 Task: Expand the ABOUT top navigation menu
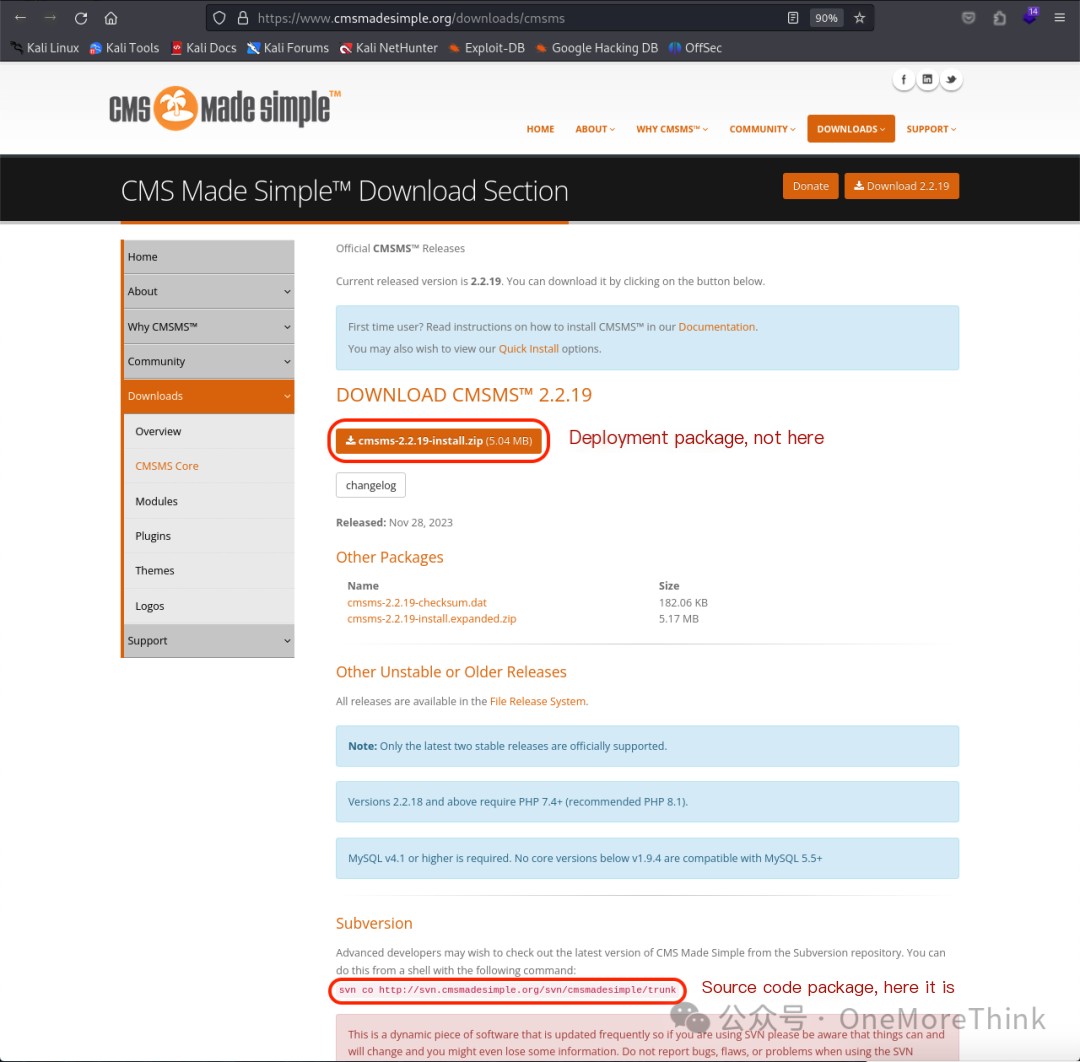(x=595, y=129)
